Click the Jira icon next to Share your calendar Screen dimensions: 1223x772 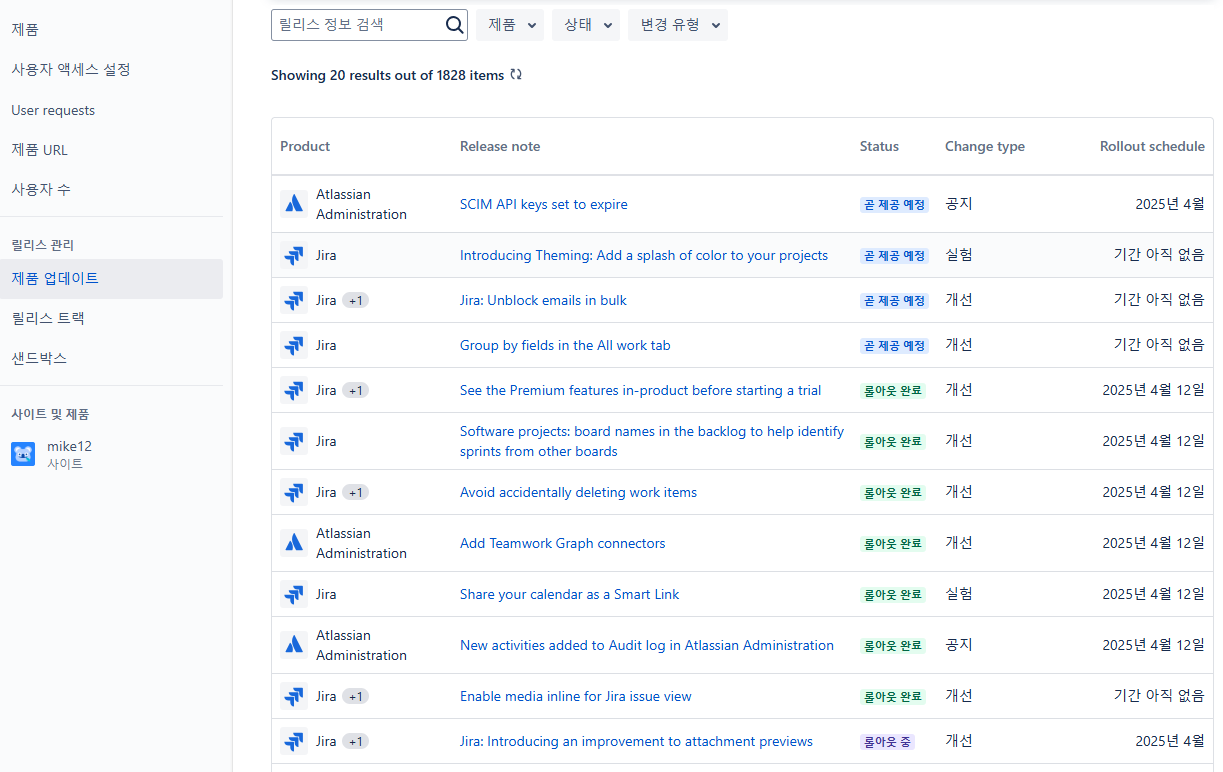click(x=294, y=593)
